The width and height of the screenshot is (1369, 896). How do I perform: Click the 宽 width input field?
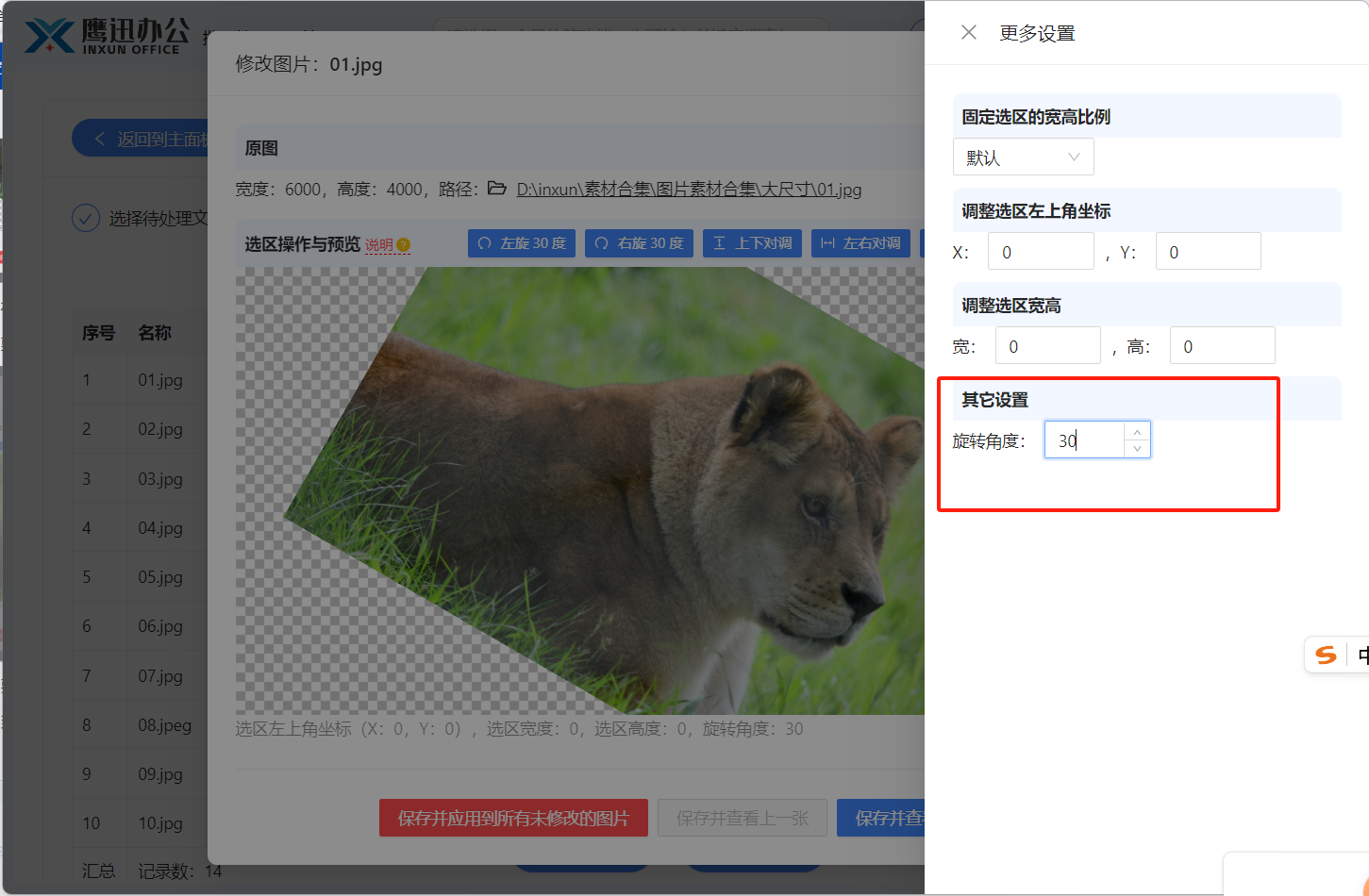1046,346
